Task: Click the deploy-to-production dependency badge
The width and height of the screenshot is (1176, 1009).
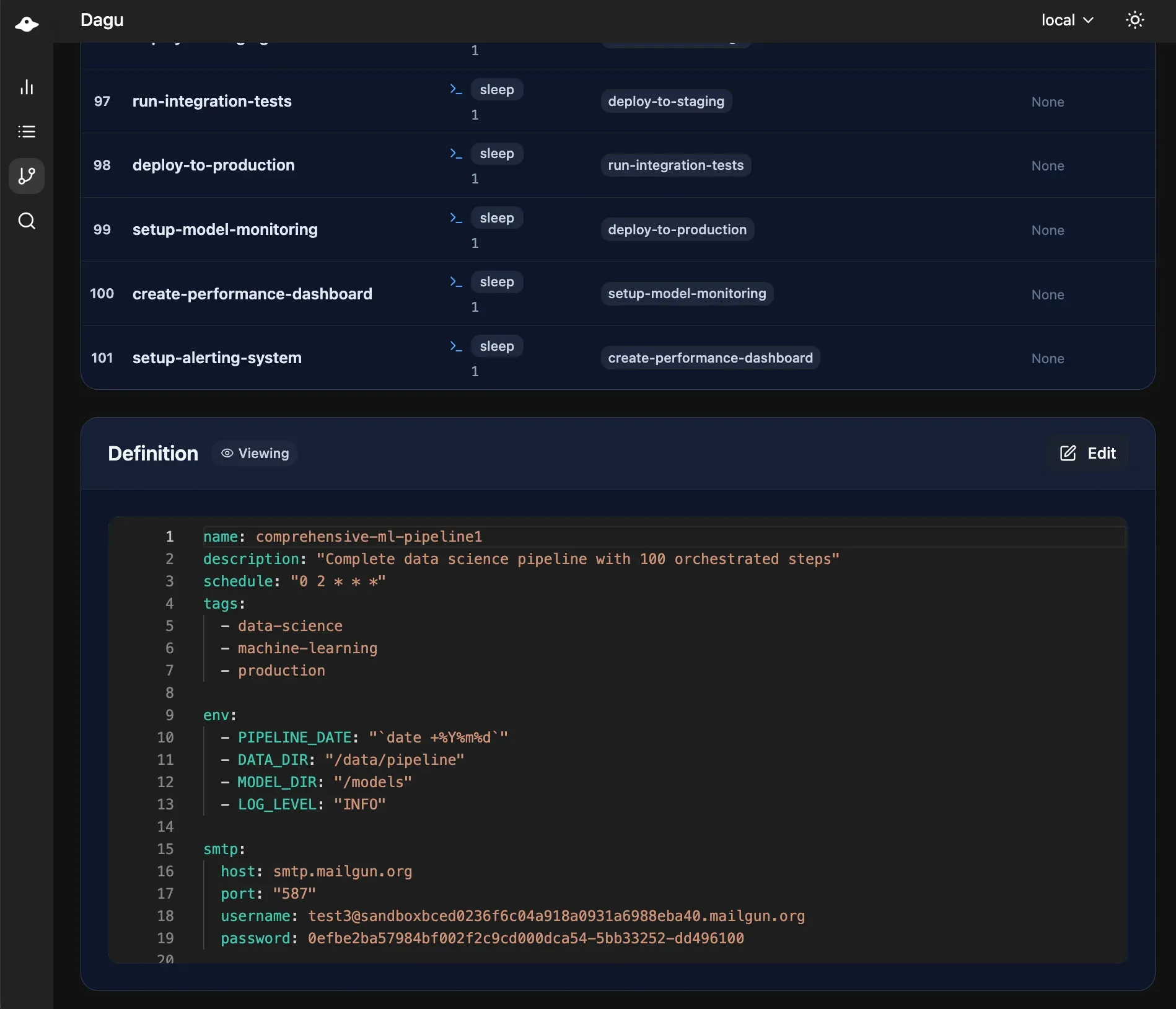Action: [x=677, y=229]
